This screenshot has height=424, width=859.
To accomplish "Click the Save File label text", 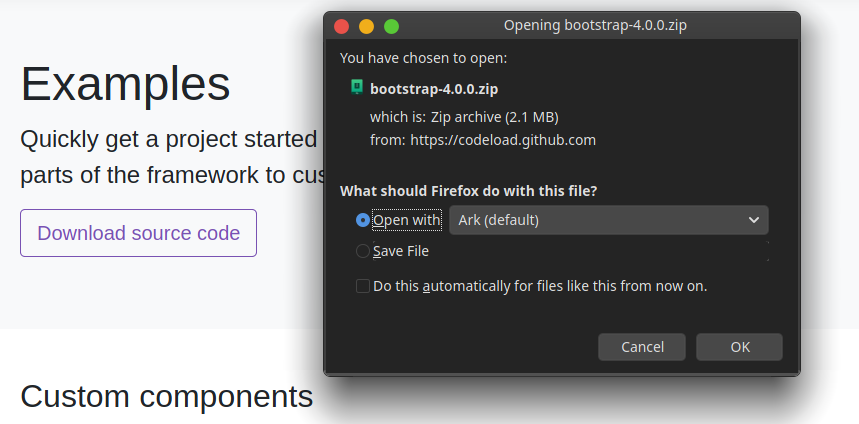I will click(x=401, y=251).
